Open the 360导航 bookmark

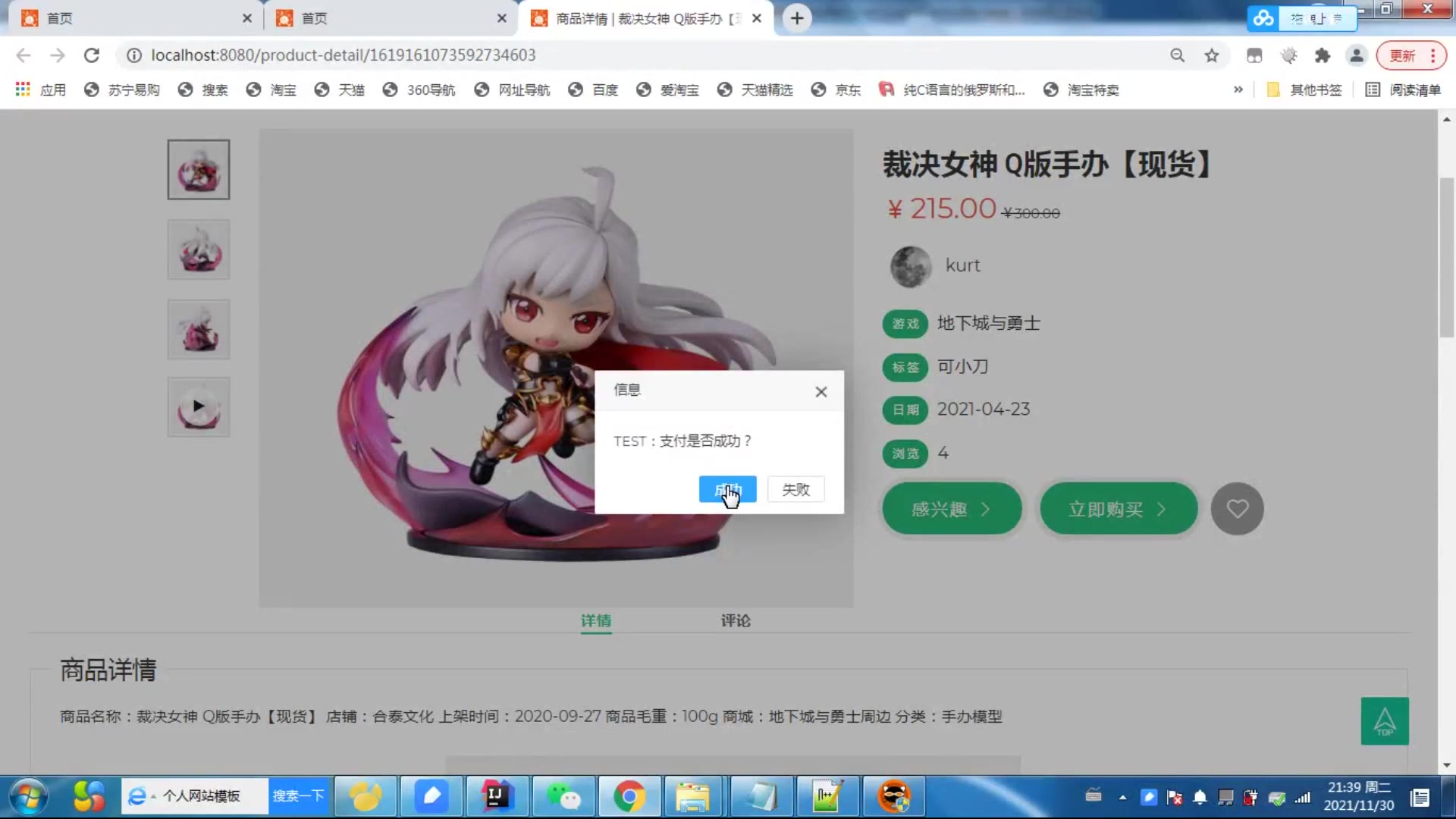tap(419, 89)
